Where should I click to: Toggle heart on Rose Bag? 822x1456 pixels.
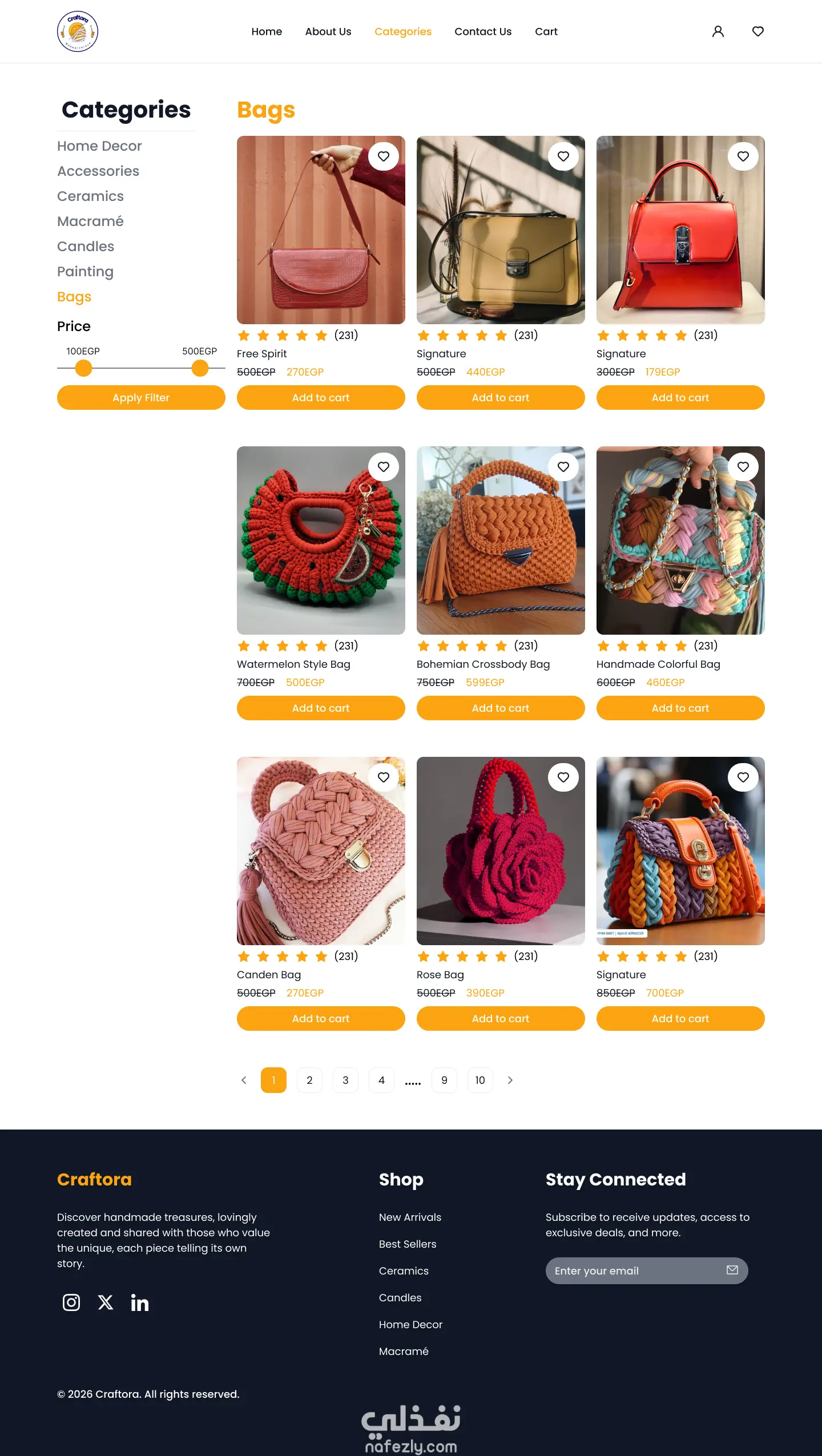click(563, 777)
